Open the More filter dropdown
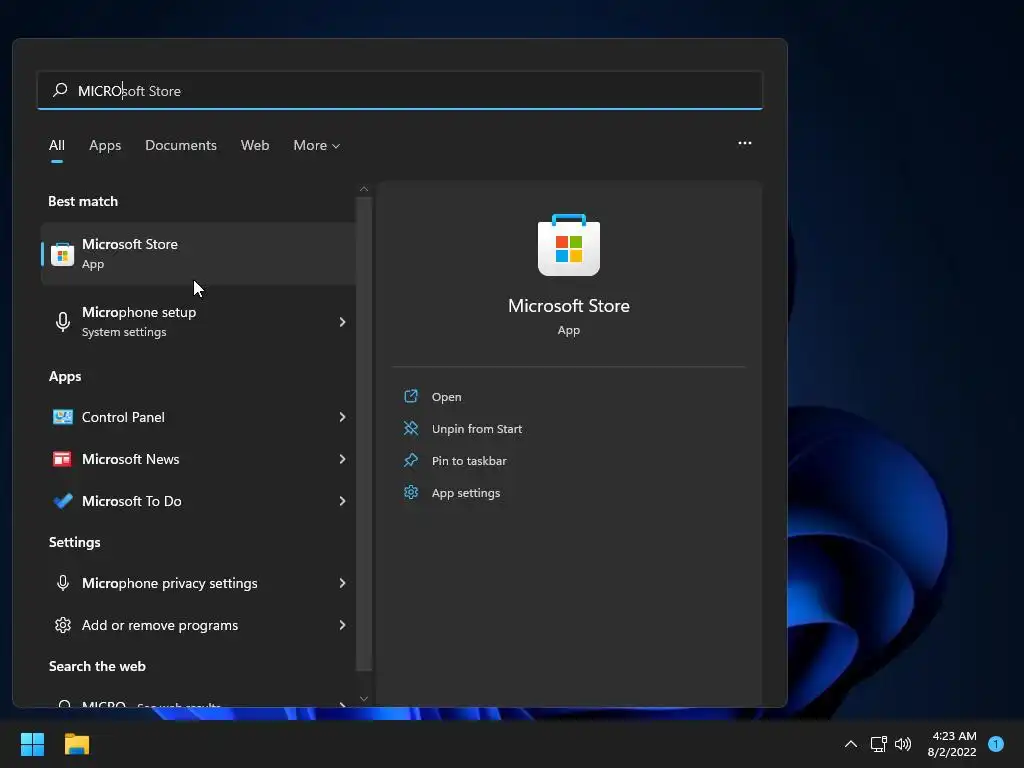This screenshot has width=1024, height=768. click(x=317, y=145)
